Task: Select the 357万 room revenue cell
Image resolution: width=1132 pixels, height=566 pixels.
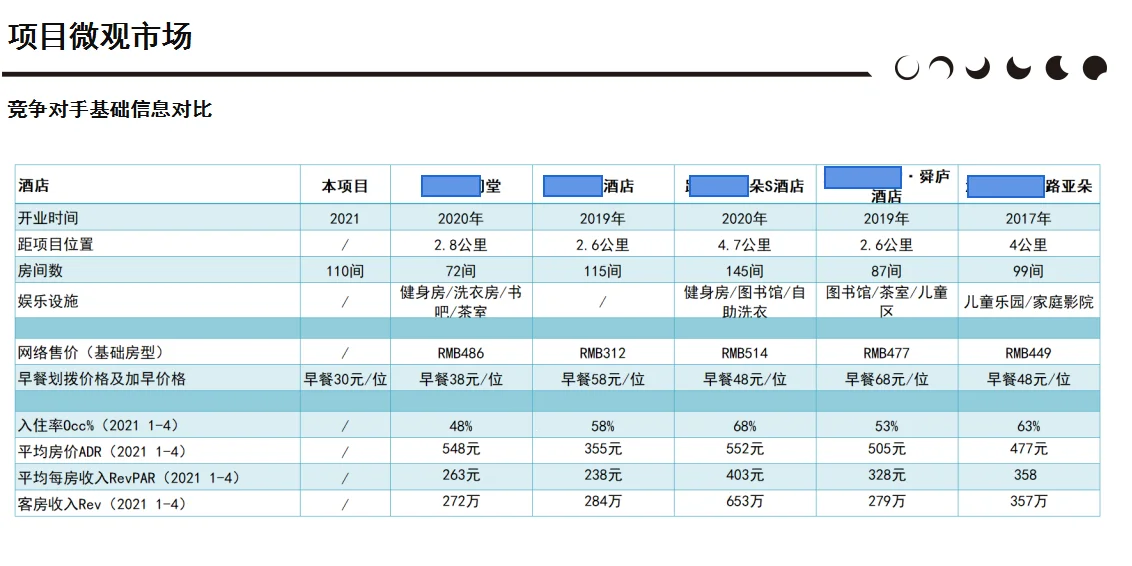Action: [x=1028, y=501]
